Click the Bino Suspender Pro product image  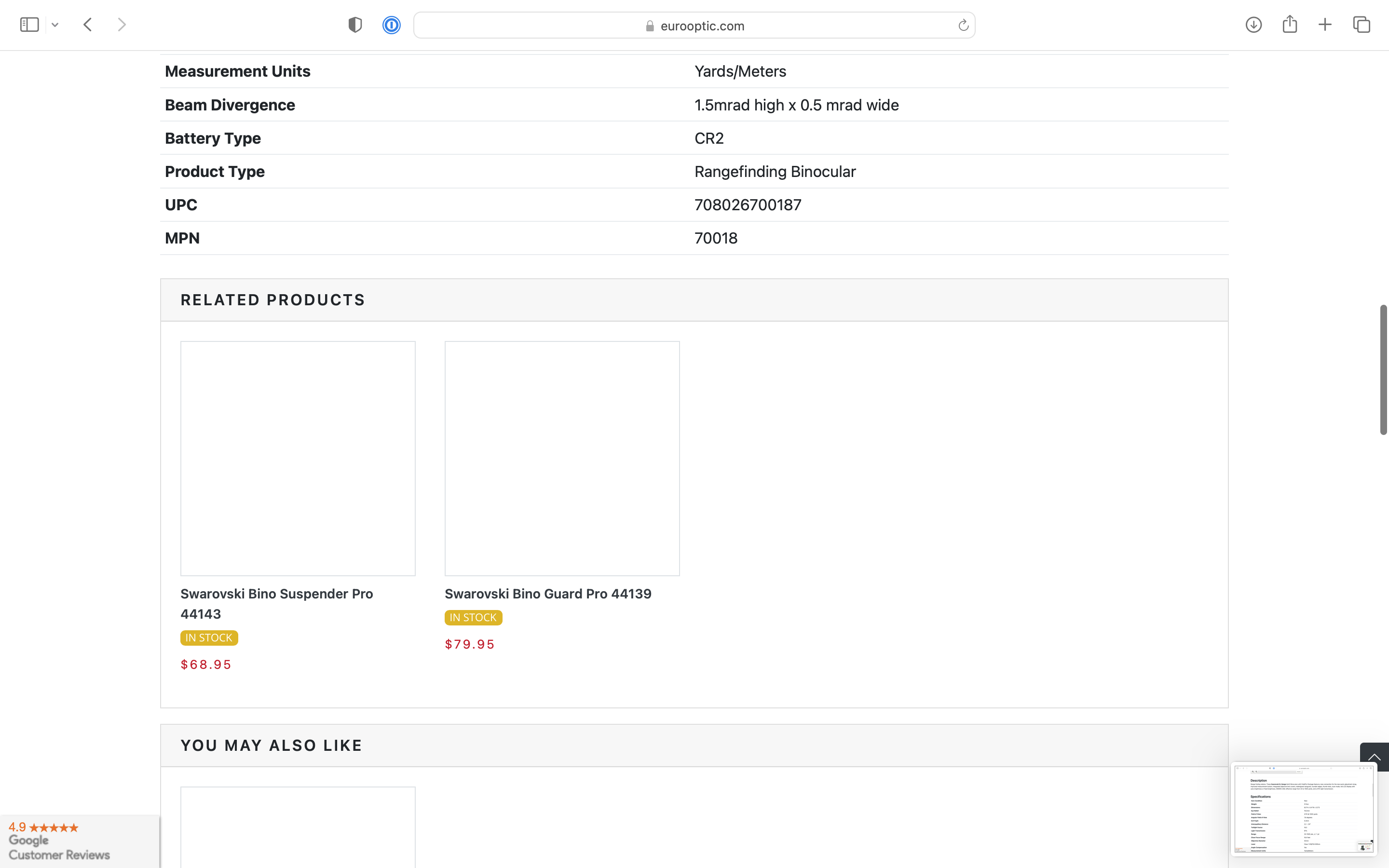(x=298, y=459)
